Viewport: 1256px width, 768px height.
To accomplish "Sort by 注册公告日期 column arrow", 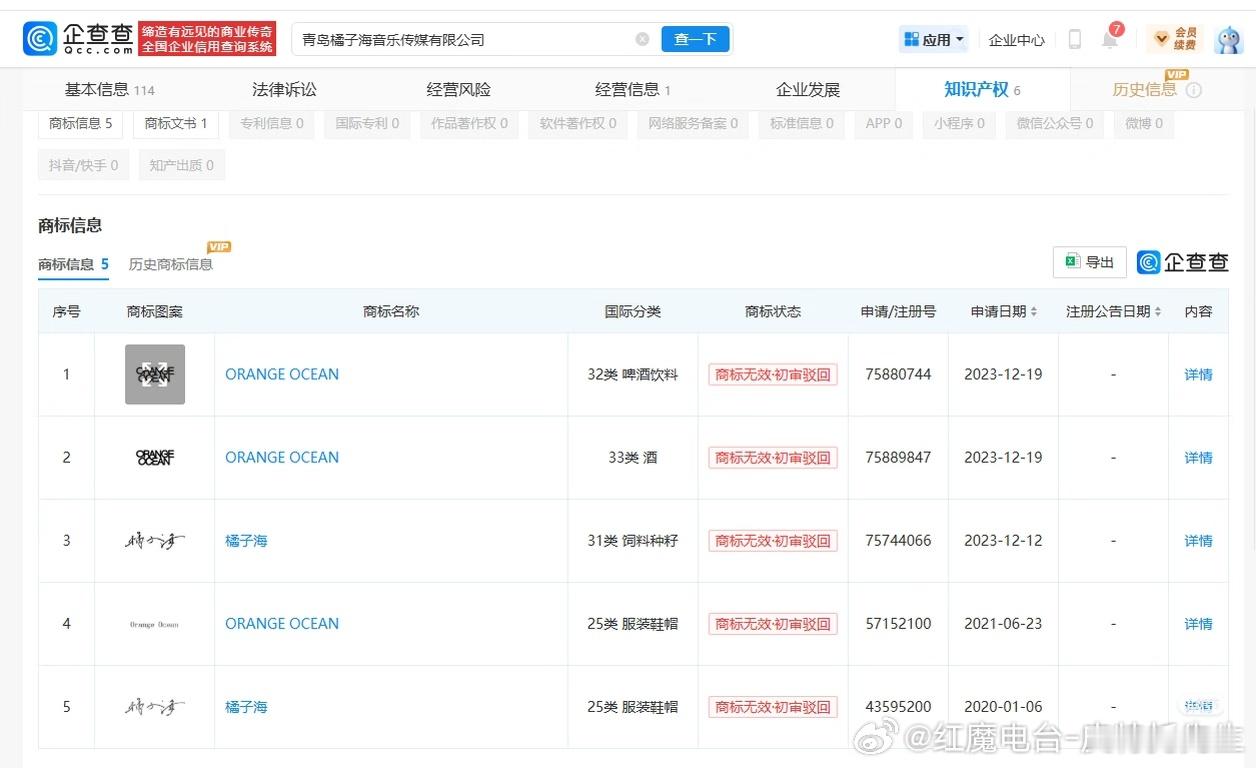I will 1158,312.
